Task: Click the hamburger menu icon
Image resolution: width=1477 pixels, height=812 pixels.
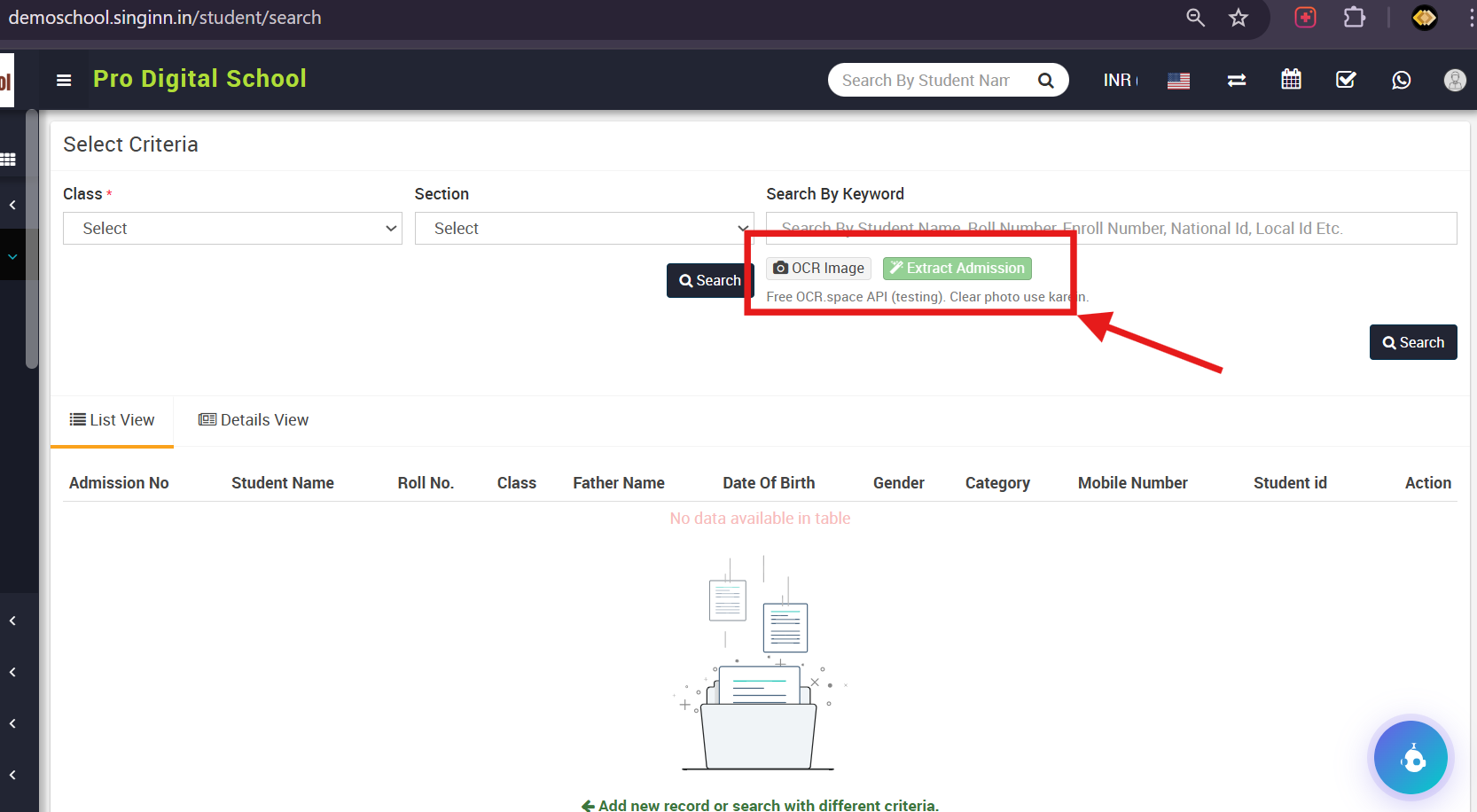Action: [64, 81]
